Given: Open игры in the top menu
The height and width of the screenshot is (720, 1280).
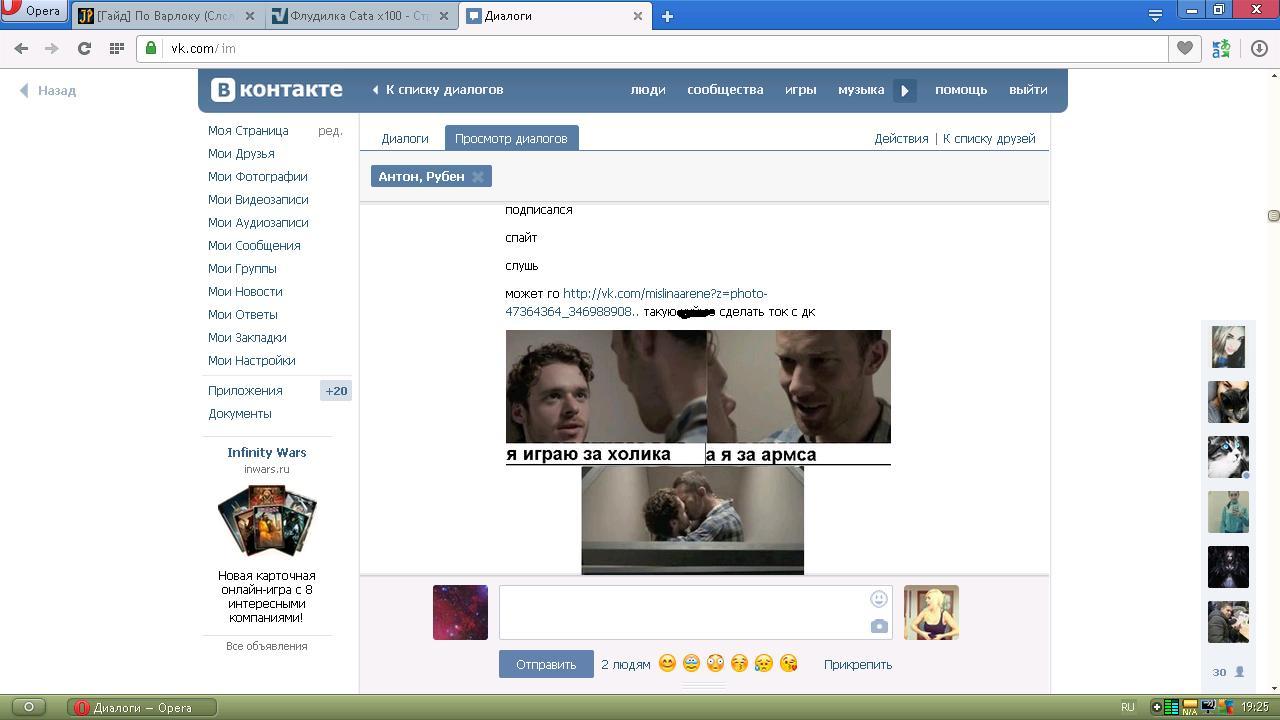Looking at the screenshot, I should tap(801, 90).
